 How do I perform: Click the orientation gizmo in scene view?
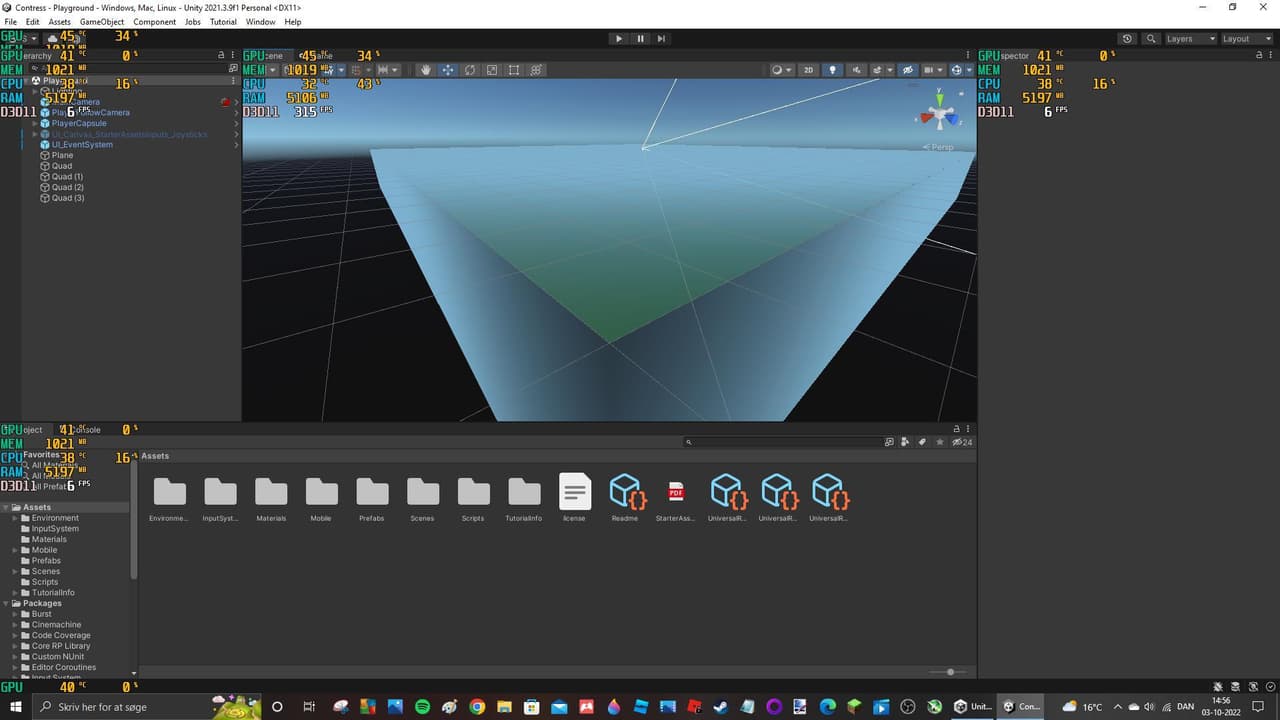click(939, 116)
